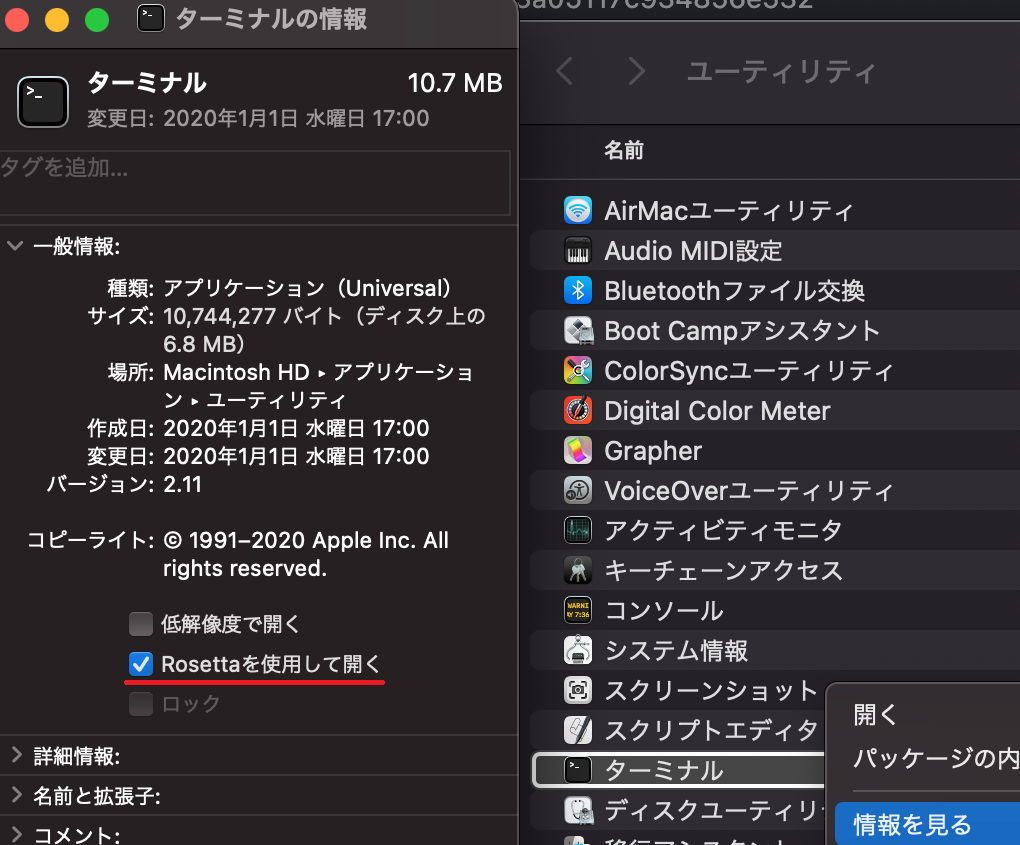Choose パッケージの内容 context menu entry
This screenshot has width=1020, height=845.
click(x=936, y=758)
